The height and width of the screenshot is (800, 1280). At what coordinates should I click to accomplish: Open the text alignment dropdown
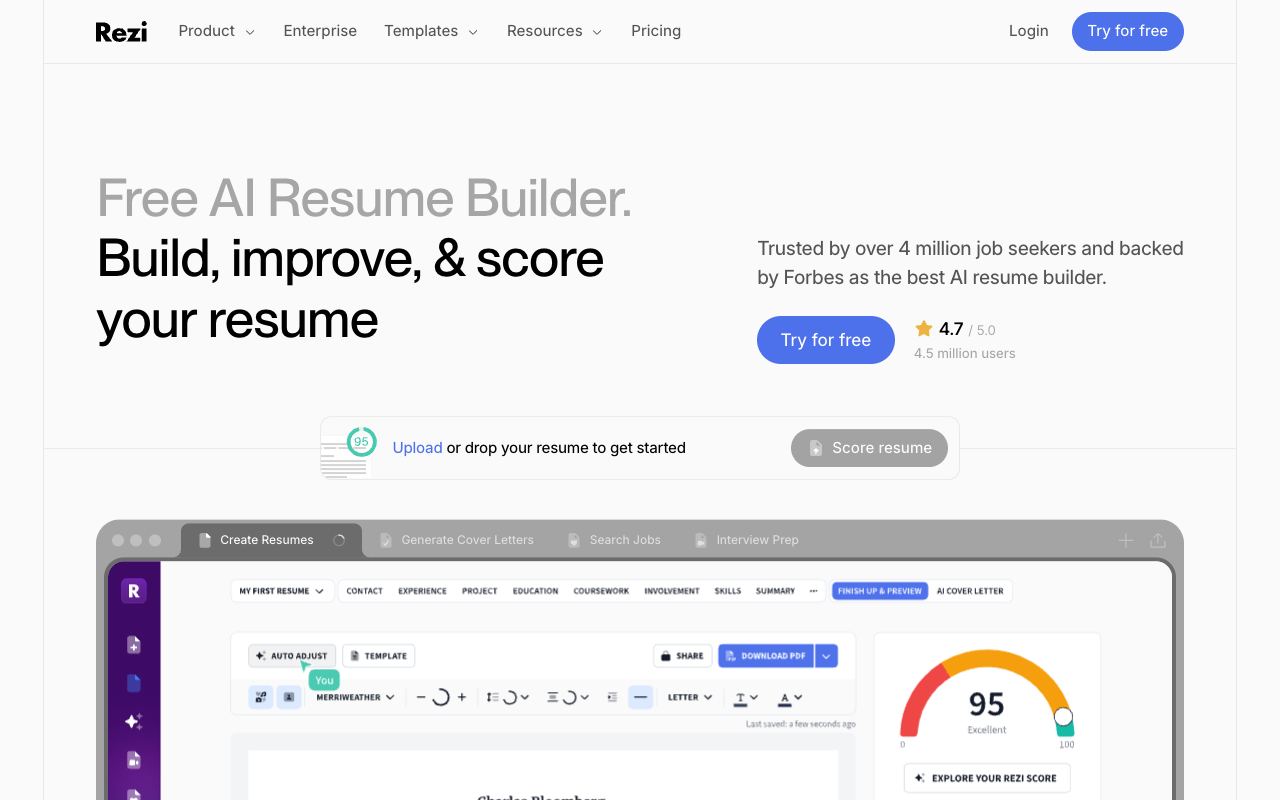coord(567,697)
